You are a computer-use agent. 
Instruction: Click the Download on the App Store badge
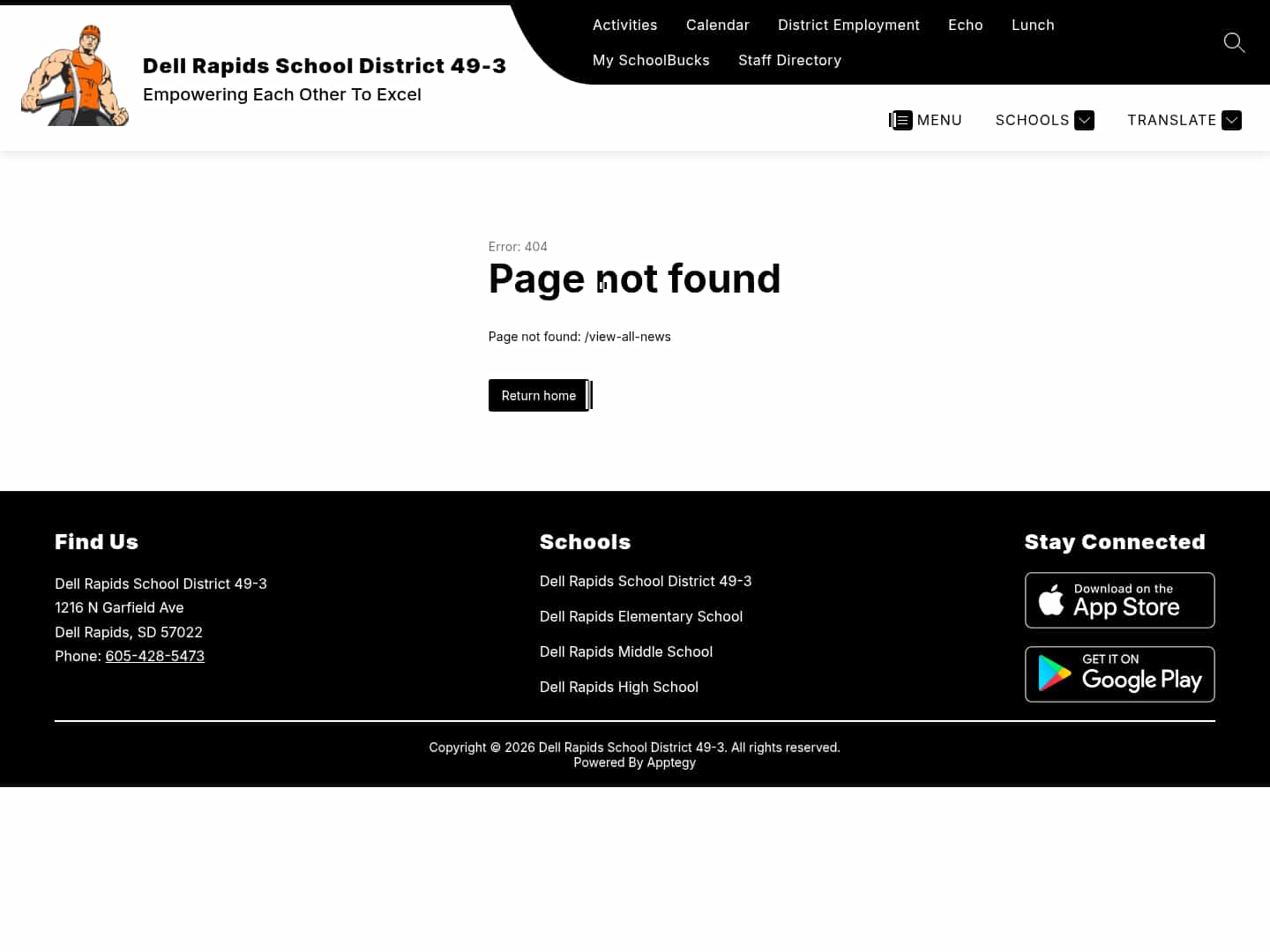(x=1119, y=600)
